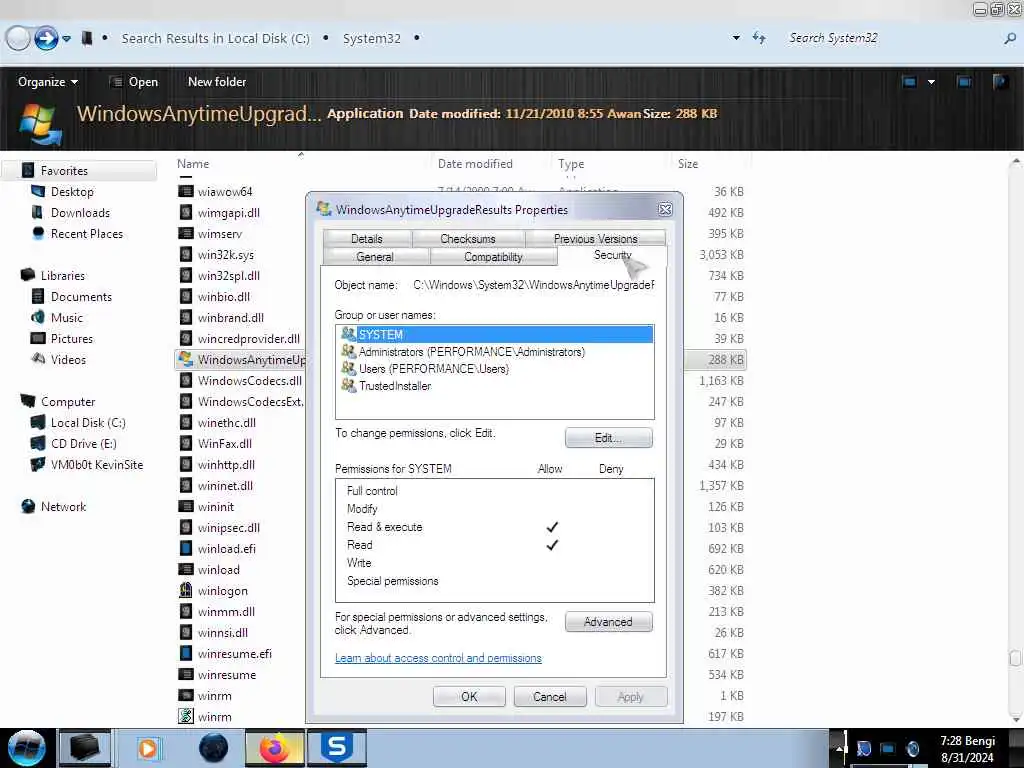Open Videos library icon
Screen dimensions: 1024x768
pos(38,359)
